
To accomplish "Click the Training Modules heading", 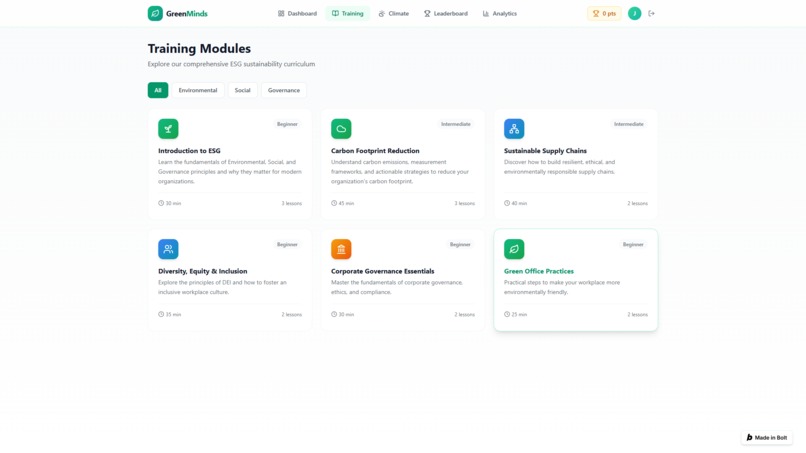I will (x=199, y=48).
